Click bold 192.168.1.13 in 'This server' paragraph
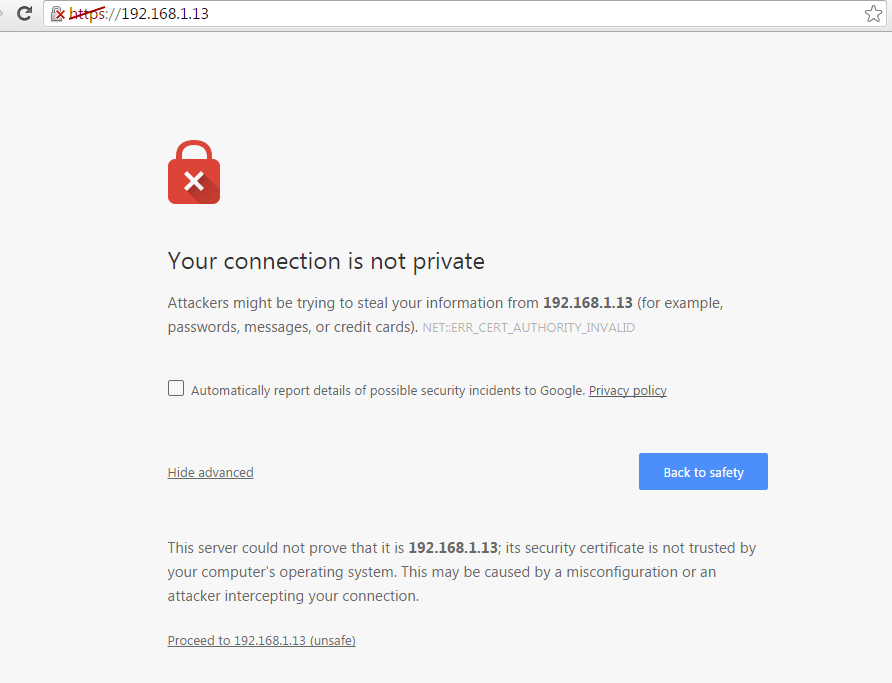 pos(452,548)
